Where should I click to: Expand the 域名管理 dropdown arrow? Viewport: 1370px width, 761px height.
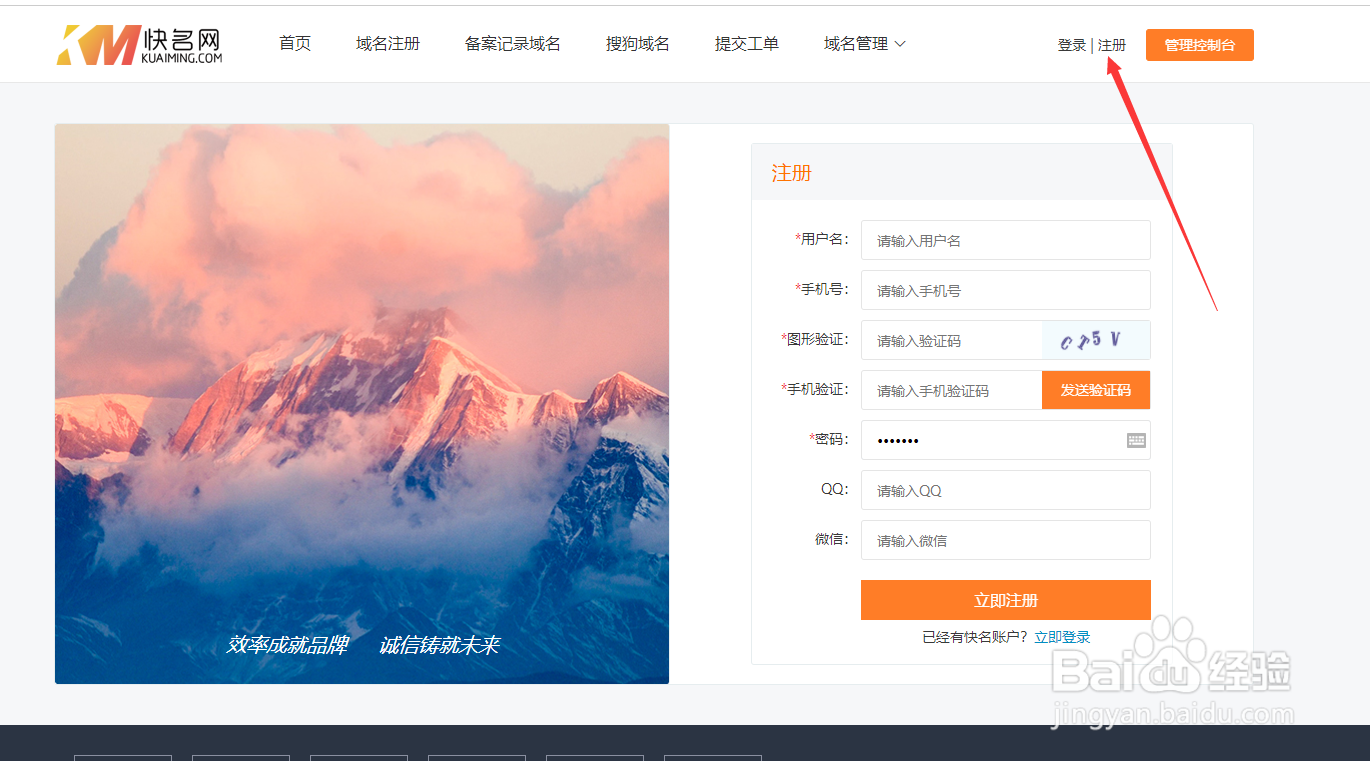(x=900, y=44)
